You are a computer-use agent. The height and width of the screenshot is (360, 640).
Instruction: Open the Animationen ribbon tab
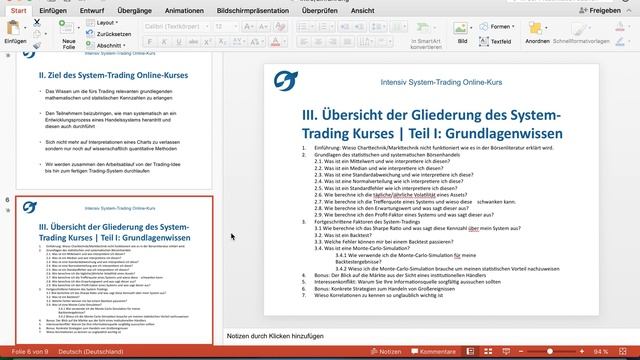(x=184, y=11)
